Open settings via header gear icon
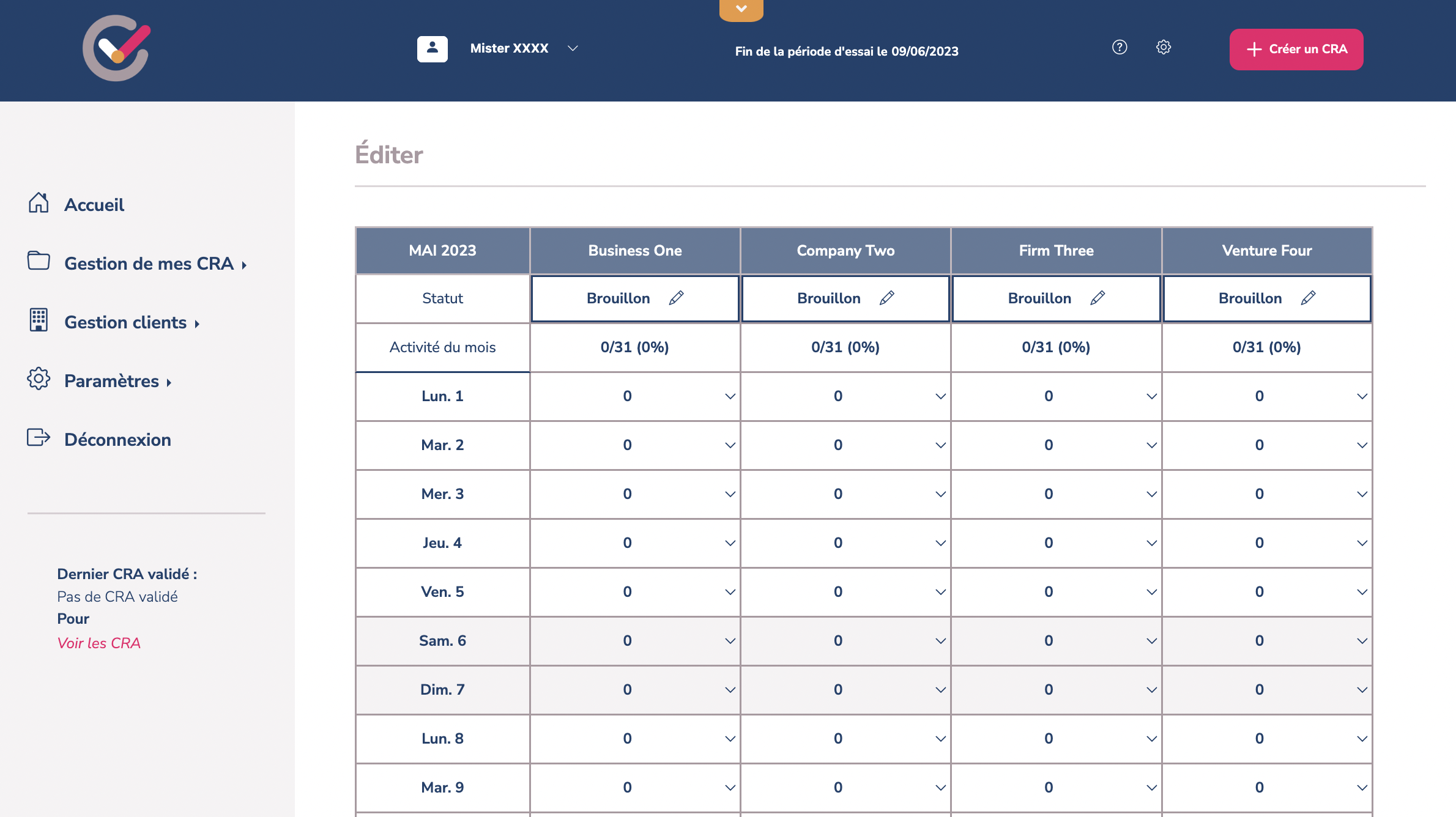The width and height of the screenshot is (1456, 817). 1164,47
